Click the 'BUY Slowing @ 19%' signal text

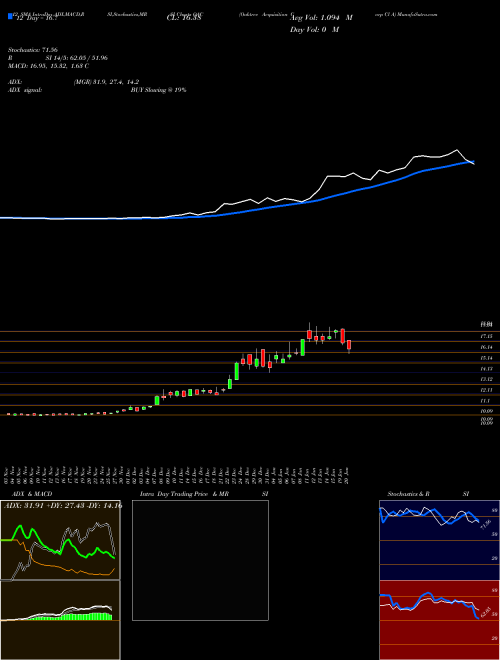(159, 90)
